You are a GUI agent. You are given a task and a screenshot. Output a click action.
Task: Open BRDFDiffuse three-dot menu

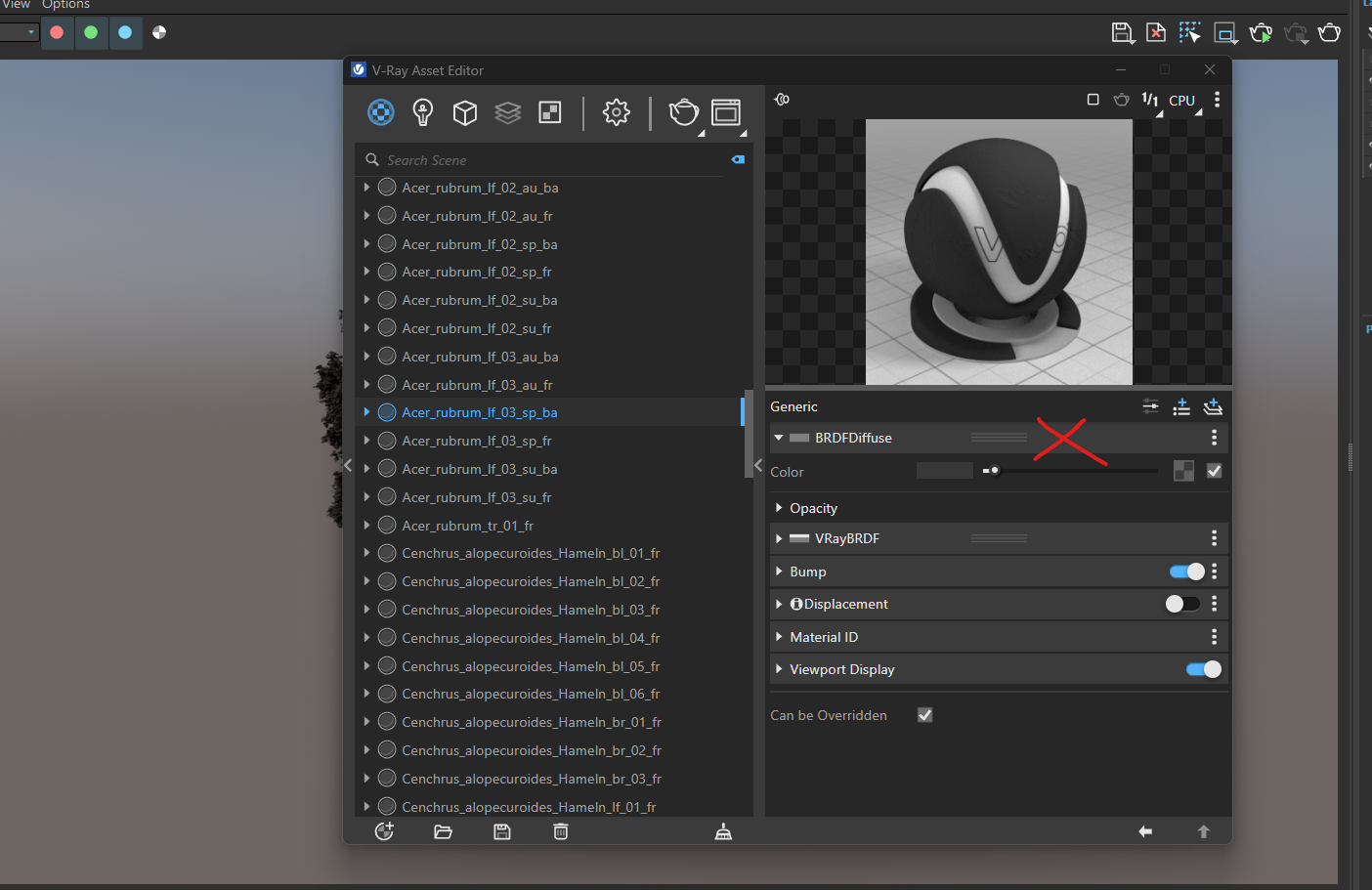[x=1215, y=438]
